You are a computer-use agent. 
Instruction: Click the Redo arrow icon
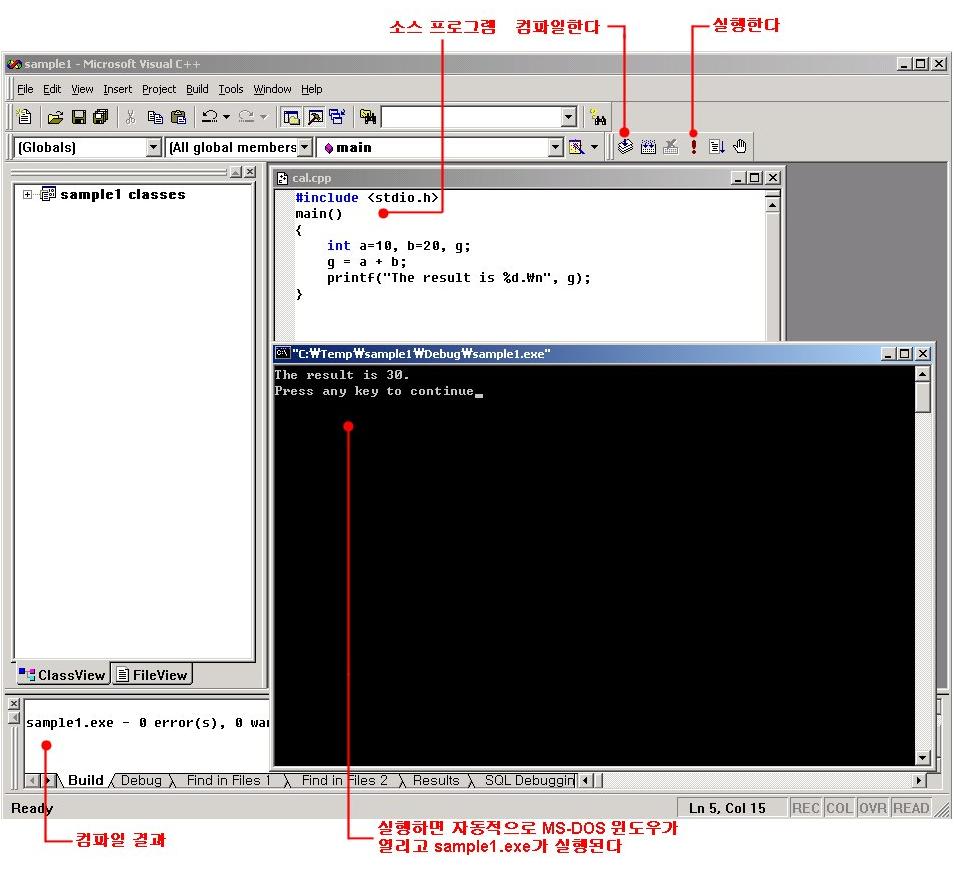point(246,117)
